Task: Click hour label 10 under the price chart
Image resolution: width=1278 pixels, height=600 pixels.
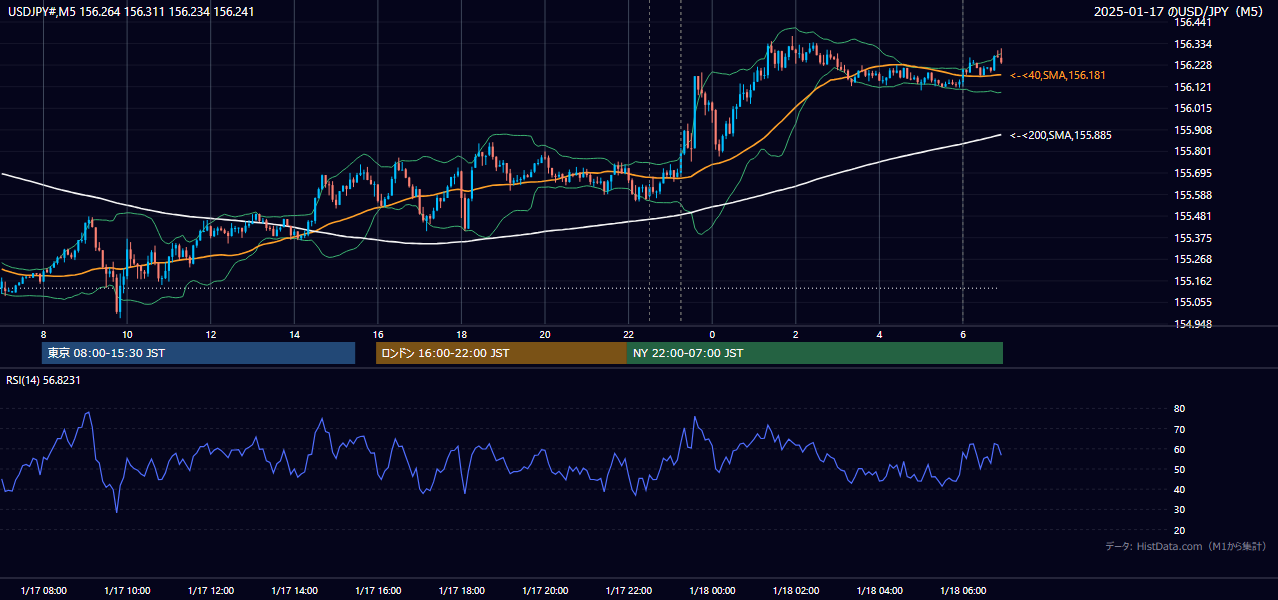Action: (x=127, y=334)
